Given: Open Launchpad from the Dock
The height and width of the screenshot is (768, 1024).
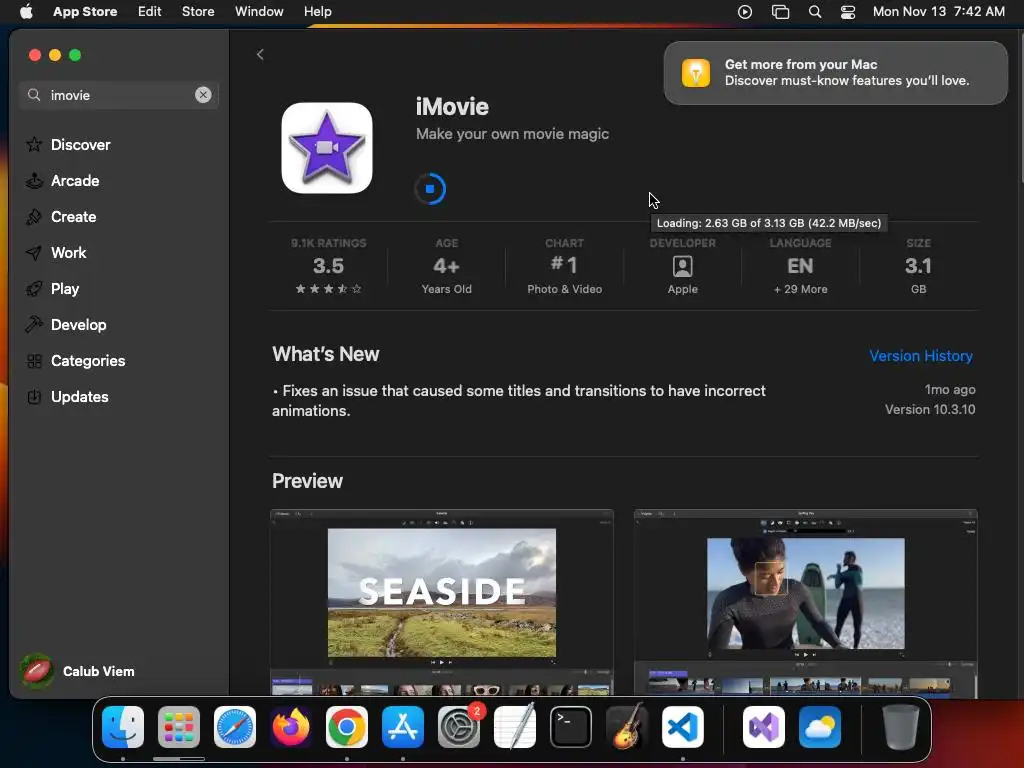Looking at the screenshot, I should 179,727.
